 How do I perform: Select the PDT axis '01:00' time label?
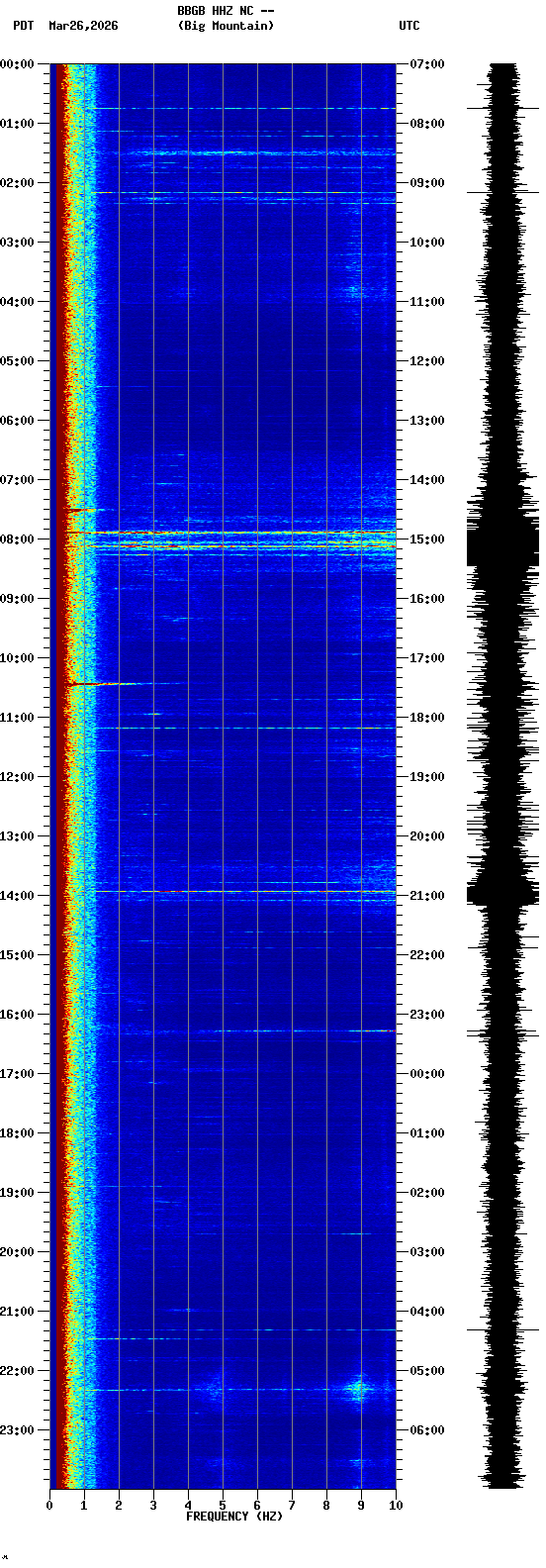pyautogui.click(x=17, y=124)
